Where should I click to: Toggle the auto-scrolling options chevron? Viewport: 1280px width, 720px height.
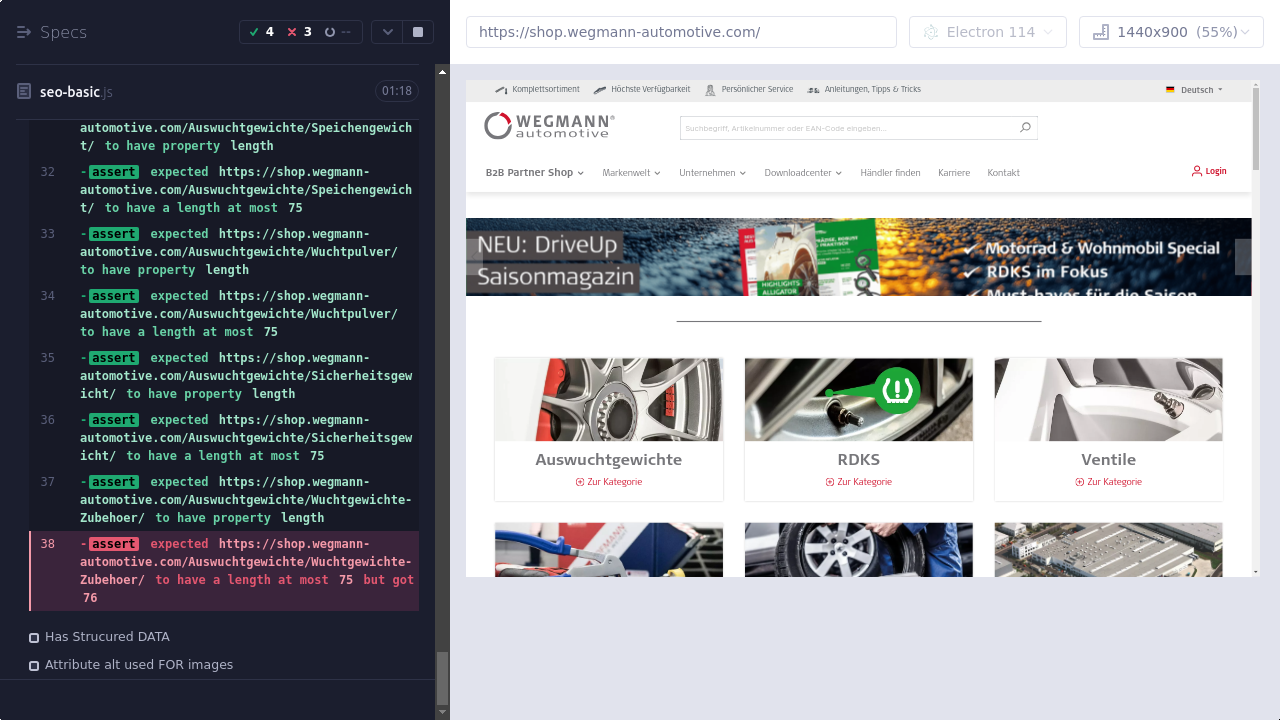click(387, 32)
